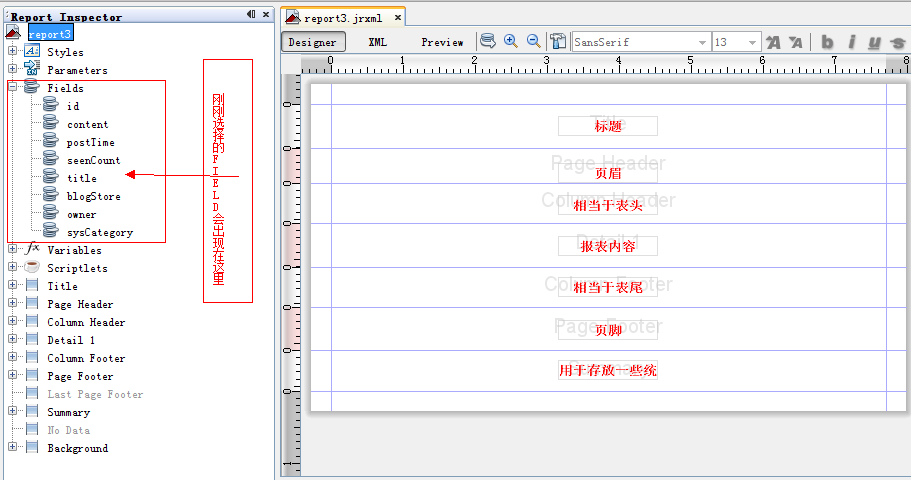This screenshot has width=911, height=480.
Task: Switch to the Preview view
Action: tap(442, 42)
